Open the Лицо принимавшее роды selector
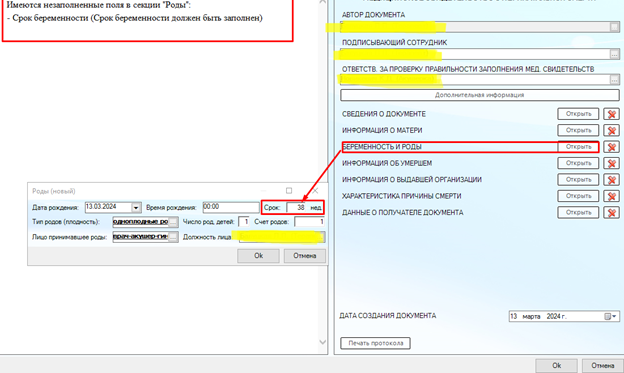Screen dimensions: 624x373 pos(173,237)
